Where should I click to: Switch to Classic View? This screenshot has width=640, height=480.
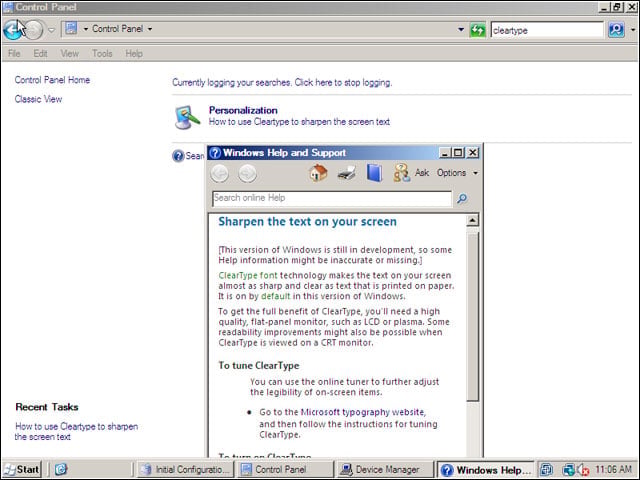pyautogui.click(x=38, y=99)
